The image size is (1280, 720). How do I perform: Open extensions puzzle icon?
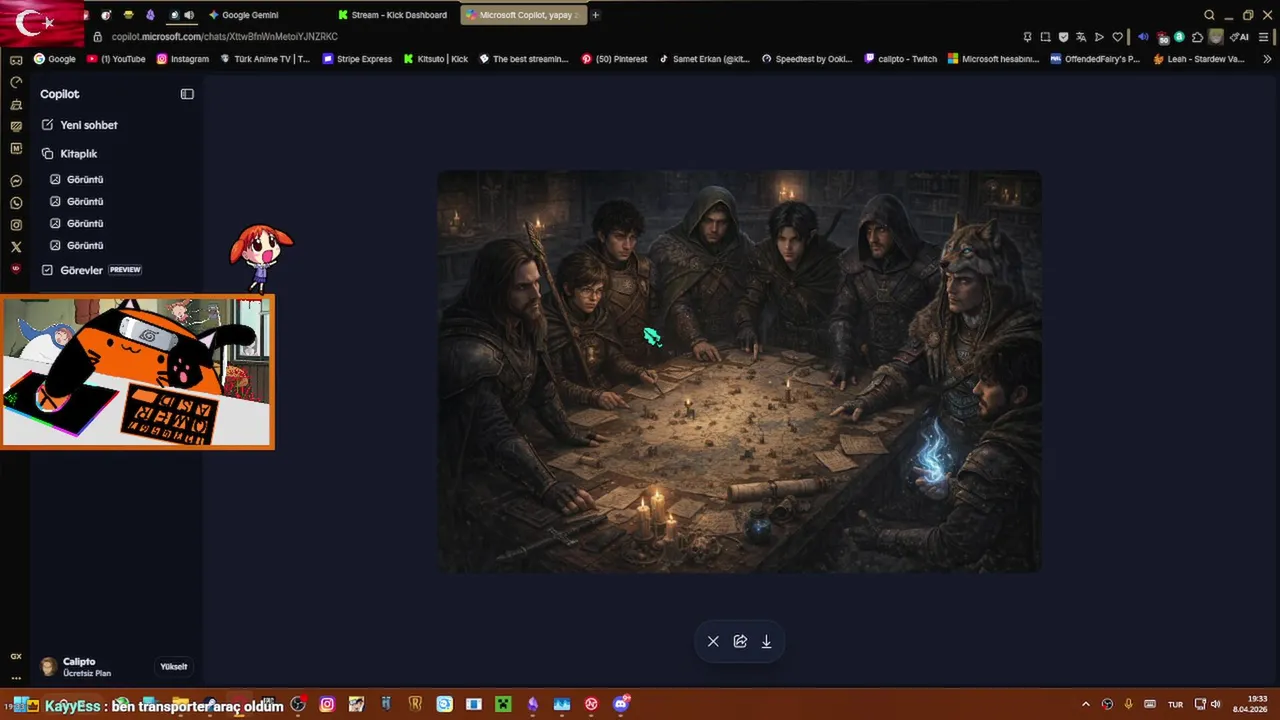pyautogui.click(x=1197, y=37)
